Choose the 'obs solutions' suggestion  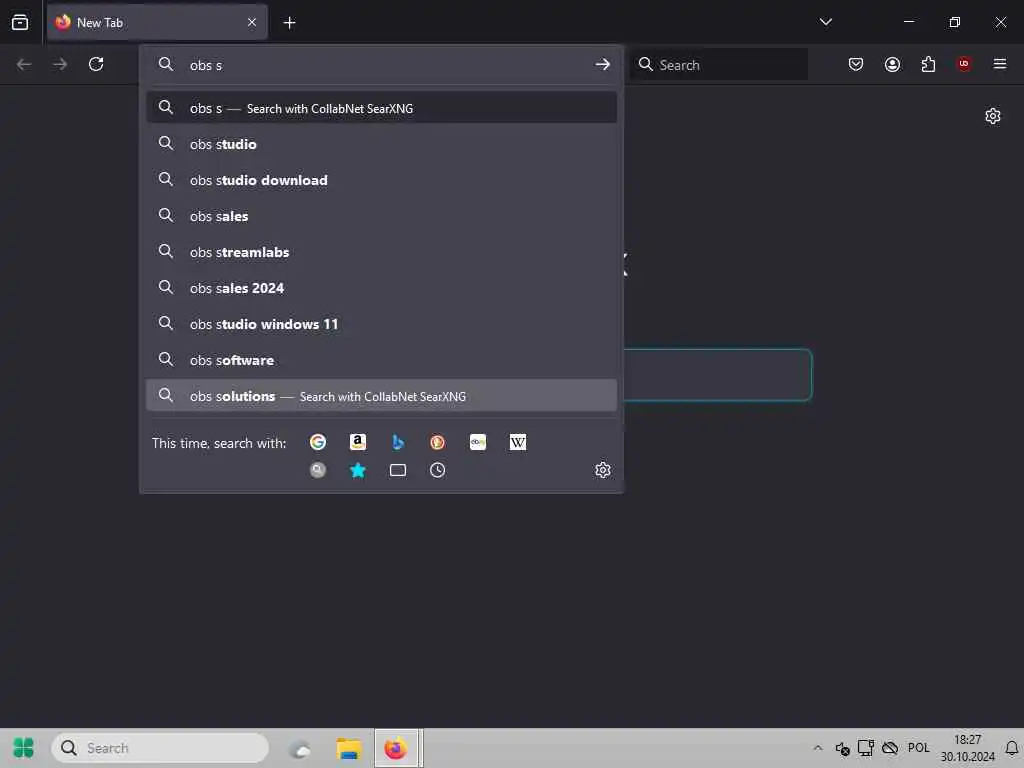point(381,396)
